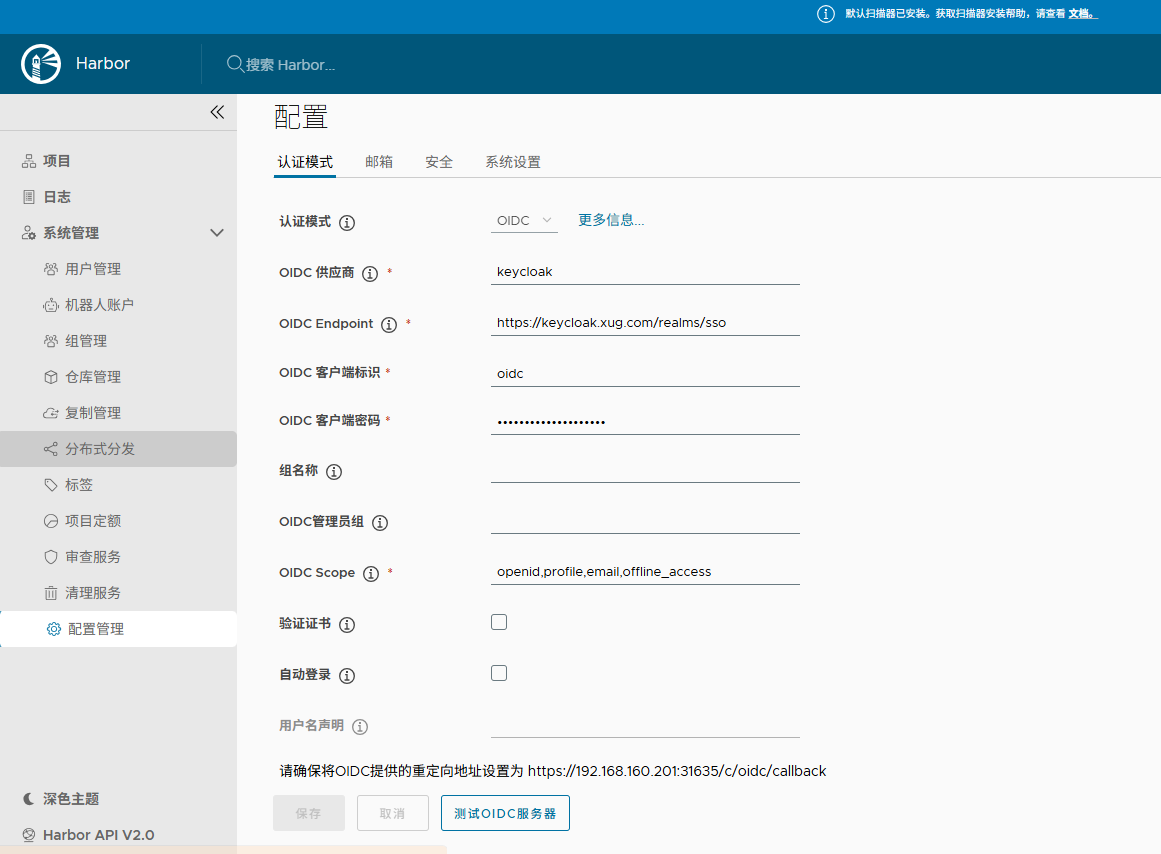Screen dimensions: 1161x854
Task: Click the 取消 button
Action: pyautogui.click(x=392, y=813)
